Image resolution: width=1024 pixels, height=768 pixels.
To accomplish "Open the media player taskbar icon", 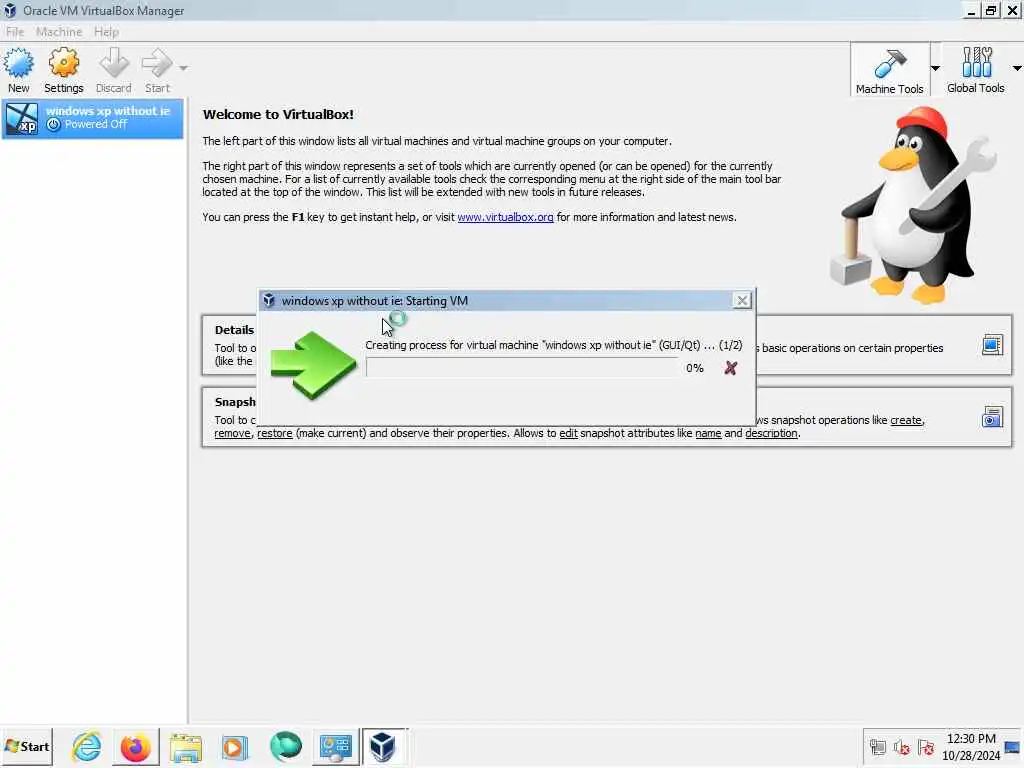I will pos(235,746).
